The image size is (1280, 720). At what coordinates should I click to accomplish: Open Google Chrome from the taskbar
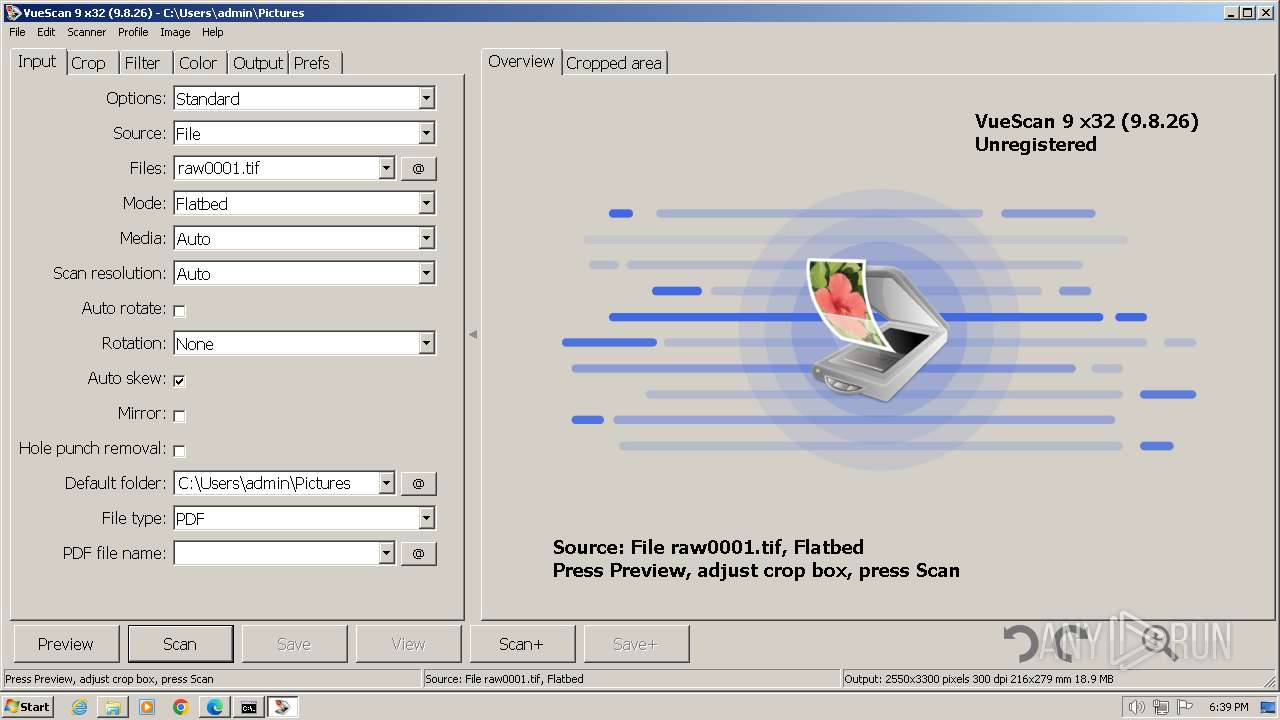pos(181,707)
